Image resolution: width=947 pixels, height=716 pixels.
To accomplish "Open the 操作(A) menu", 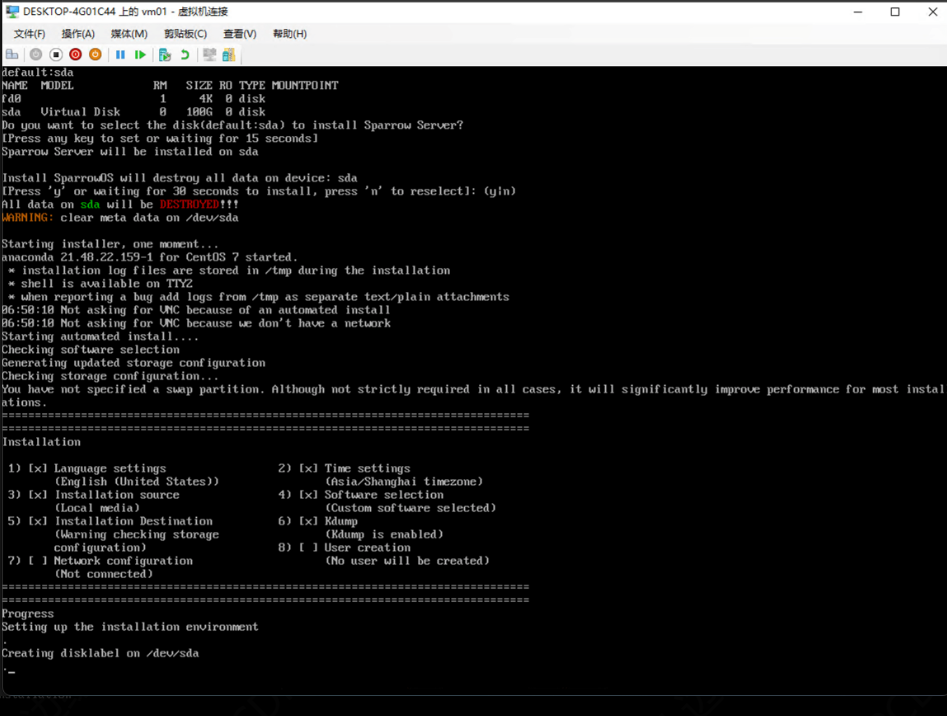I will (78, 34).
